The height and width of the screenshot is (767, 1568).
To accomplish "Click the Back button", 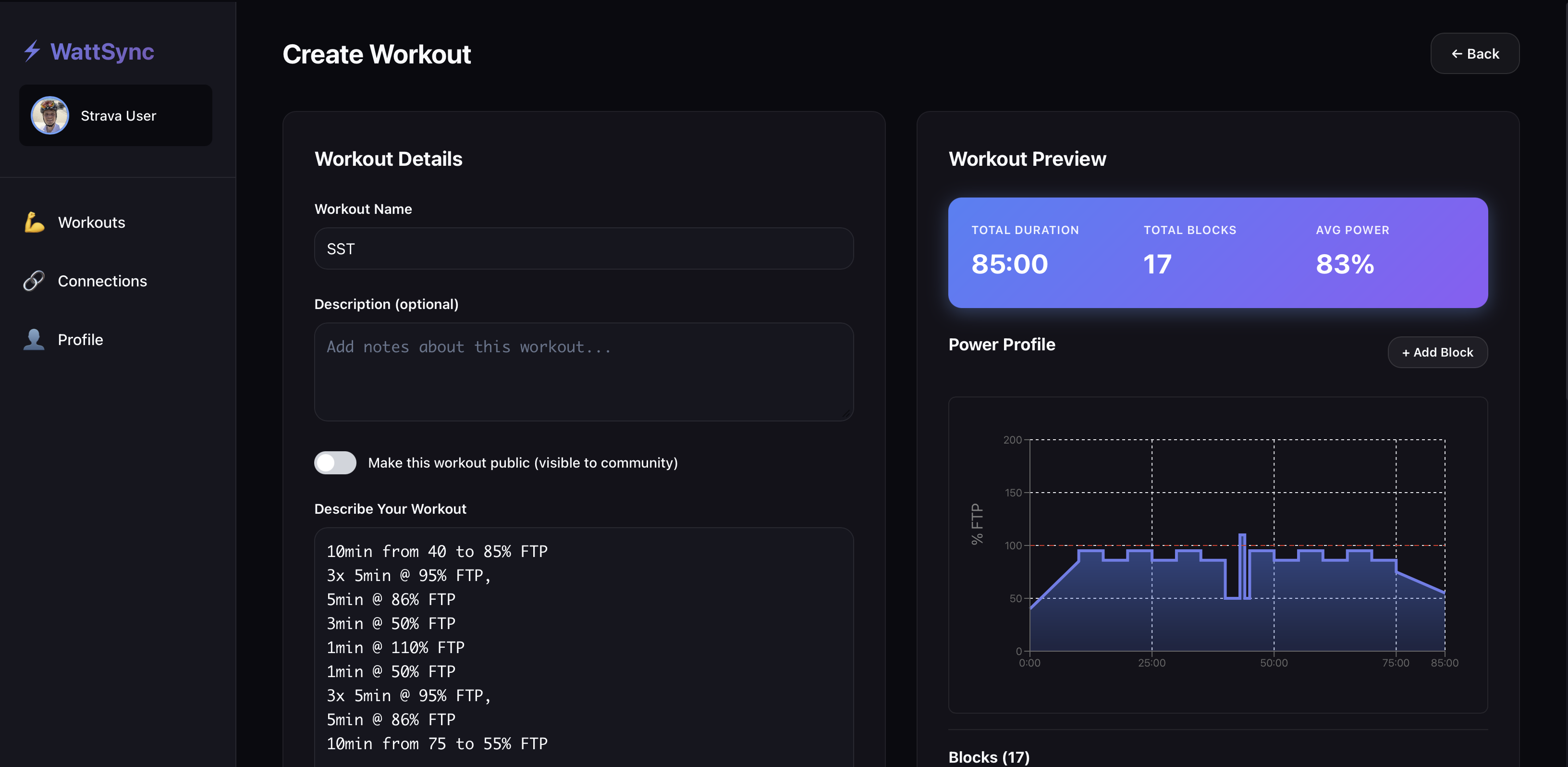I will click(1474, 53).
